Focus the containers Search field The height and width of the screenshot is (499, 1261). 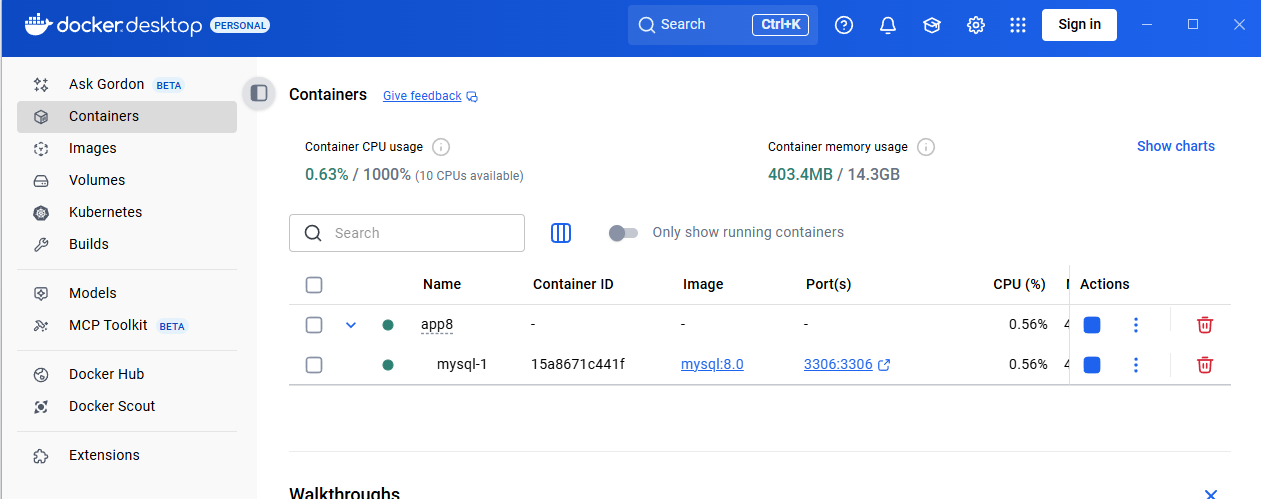click(407, 233)
